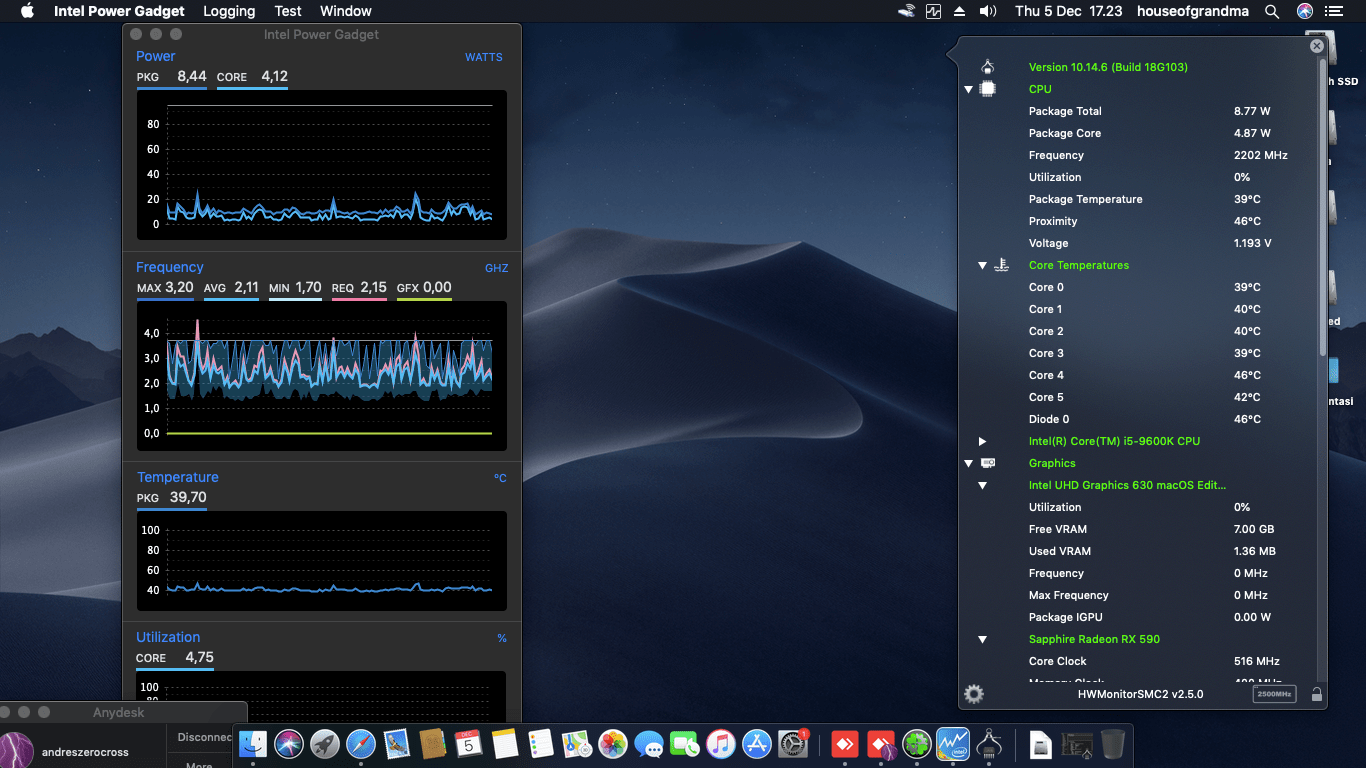Expand Intel(R) Core(TM) i5-9600K CPU
Image resolution: width=1366 pixels, height=768 pixels.
982,441
